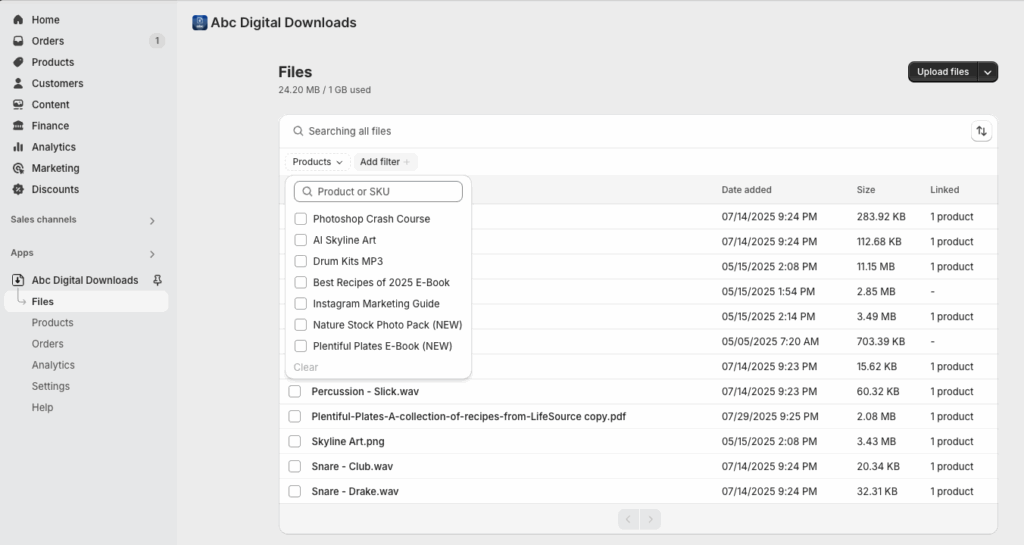Click the Analytics bar chart icon
Viewport: 1024px width, 545px height.
(x=18, y=147)
